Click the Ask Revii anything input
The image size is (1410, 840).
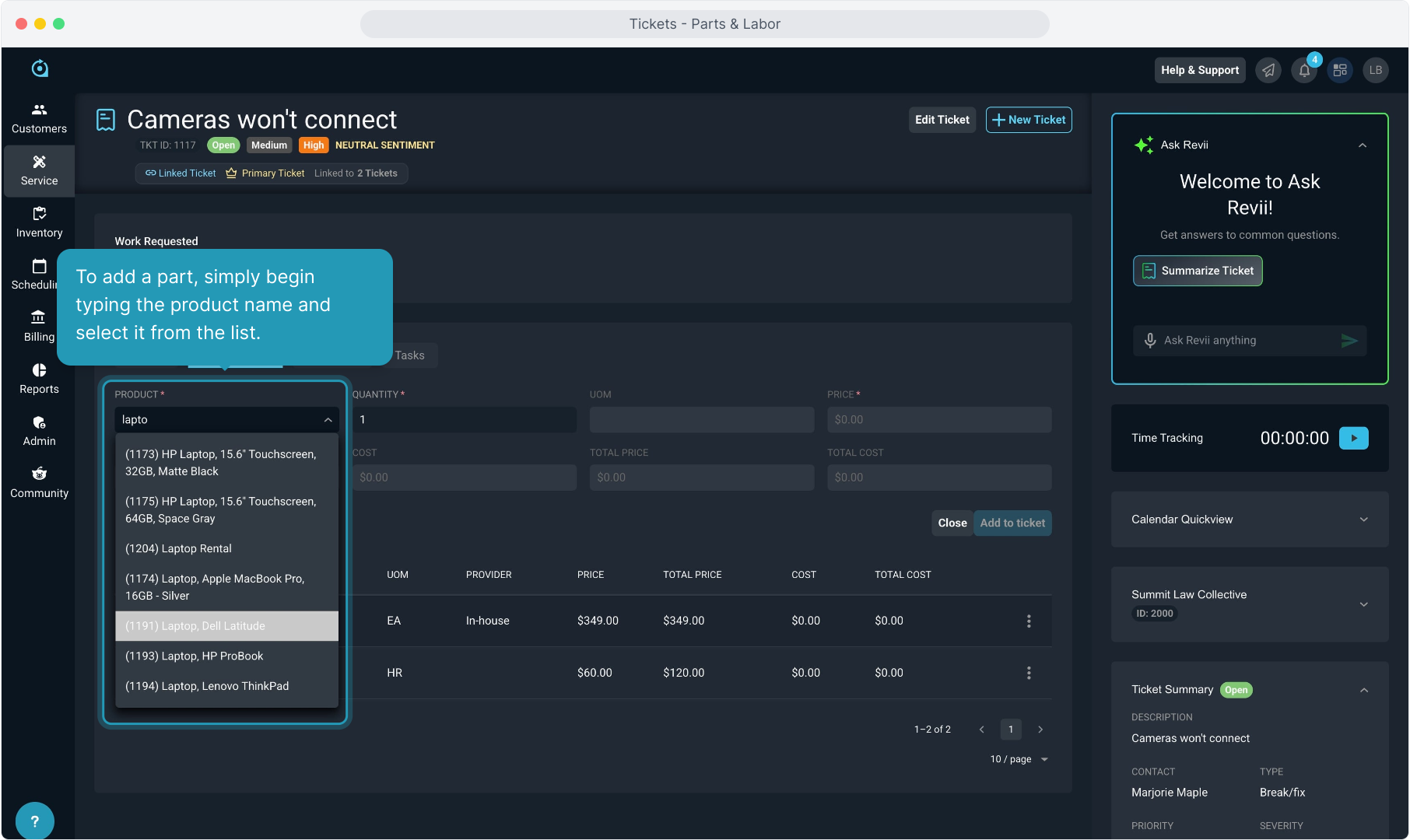click(1245, 341)
